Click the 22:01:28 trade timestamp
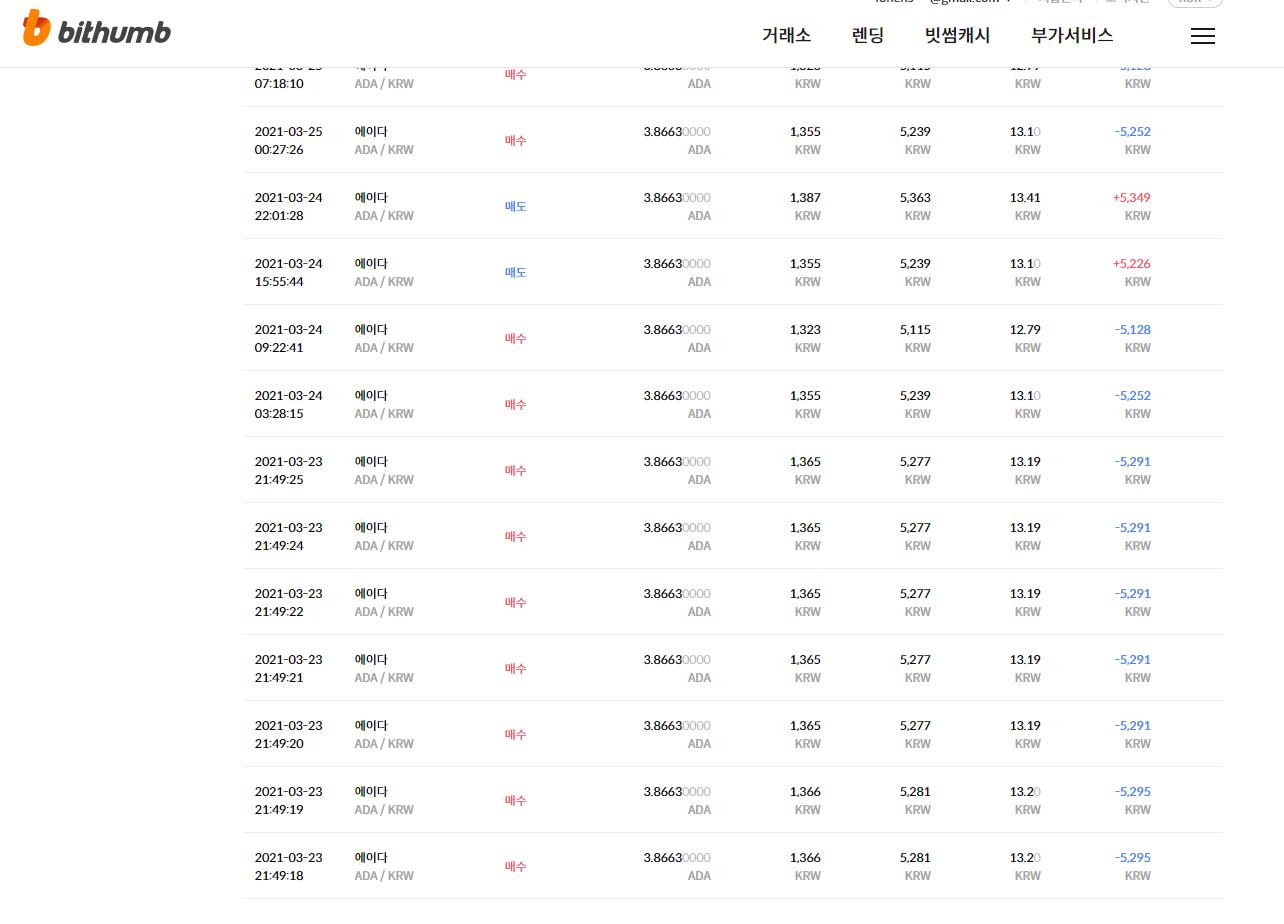 tap(279, 216)
